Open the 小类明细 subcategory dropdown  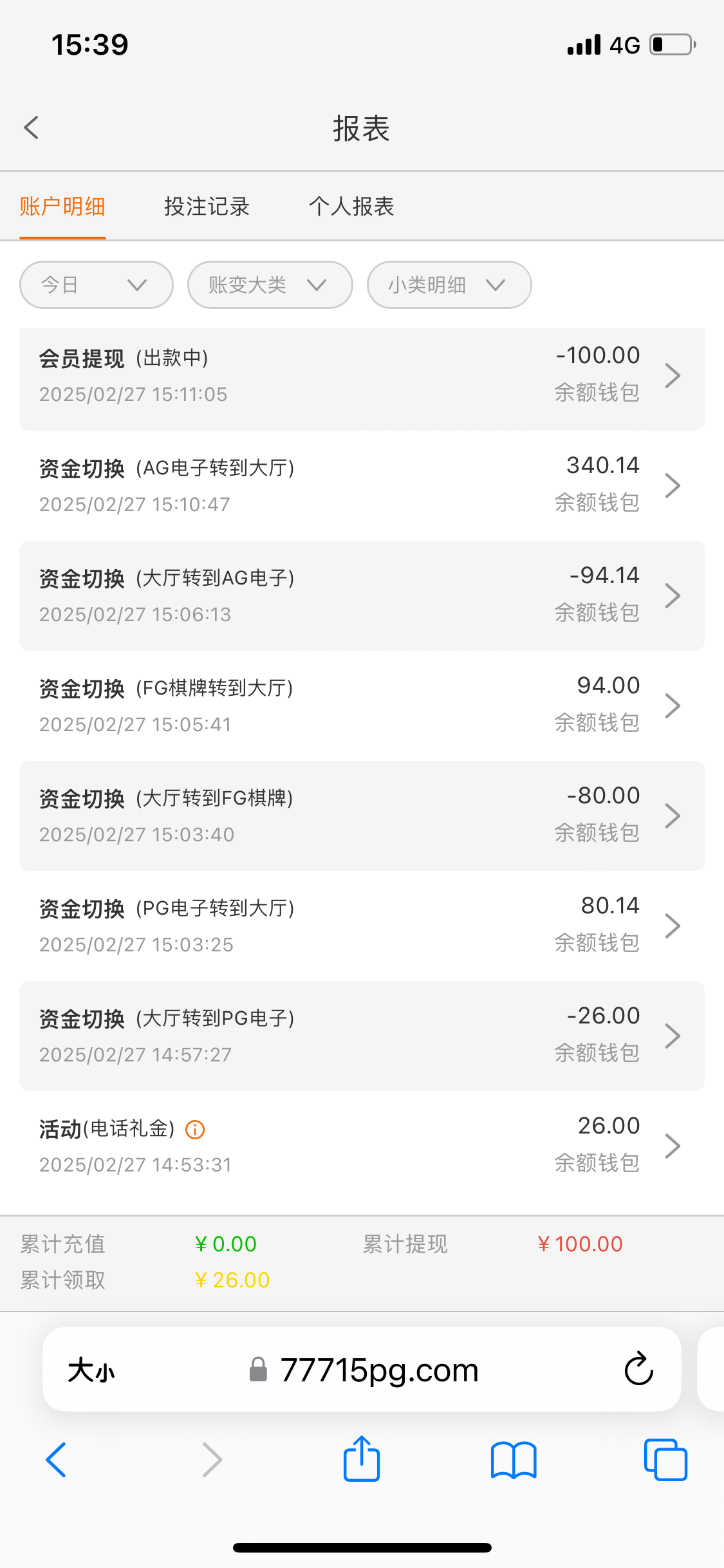coord(449,285)
